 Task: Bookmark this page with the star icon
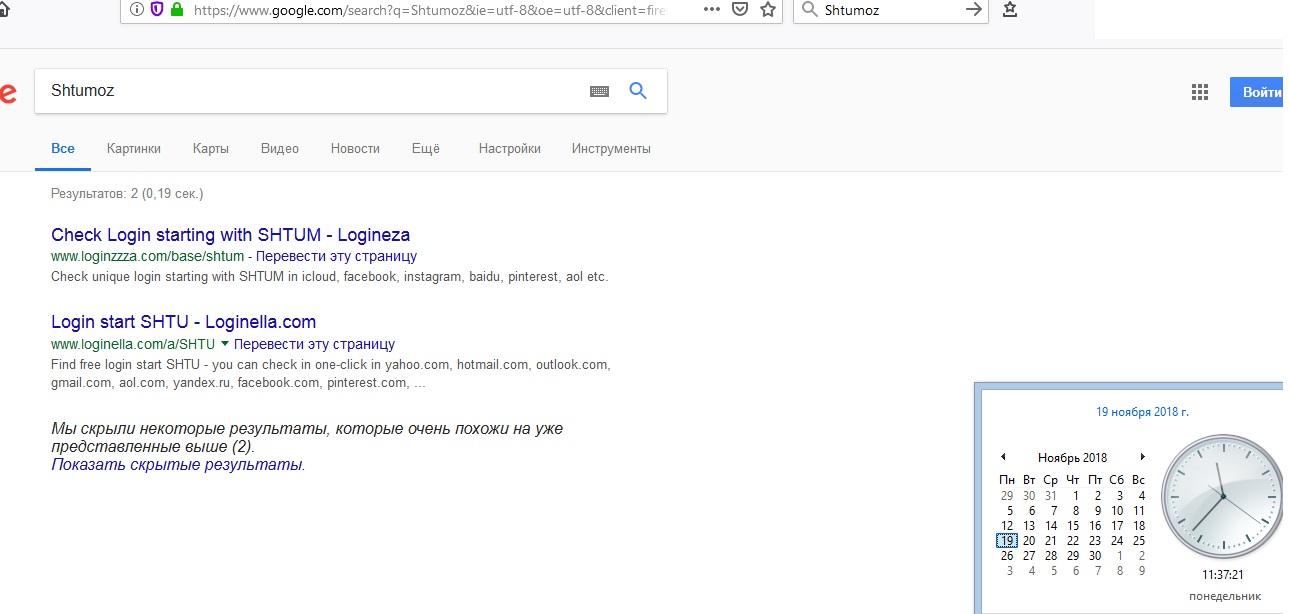click(768, 10)
